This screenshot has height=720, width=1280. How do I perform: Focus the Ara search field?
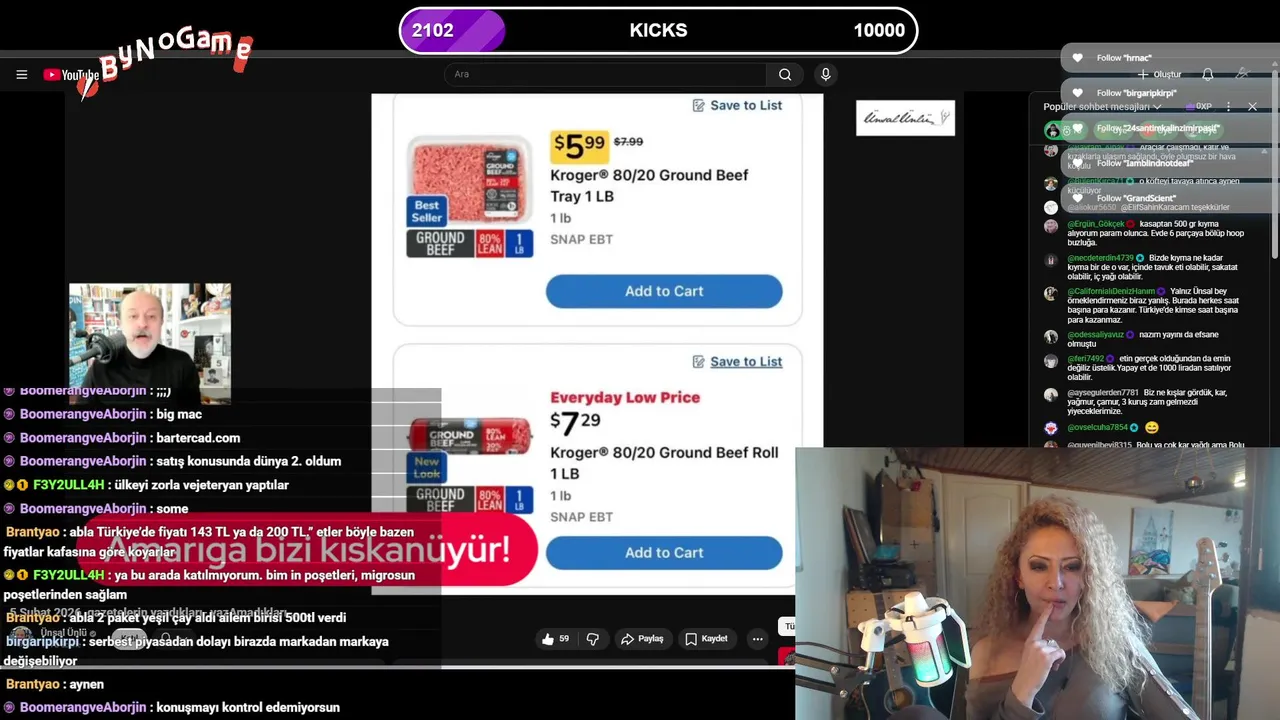607,74
